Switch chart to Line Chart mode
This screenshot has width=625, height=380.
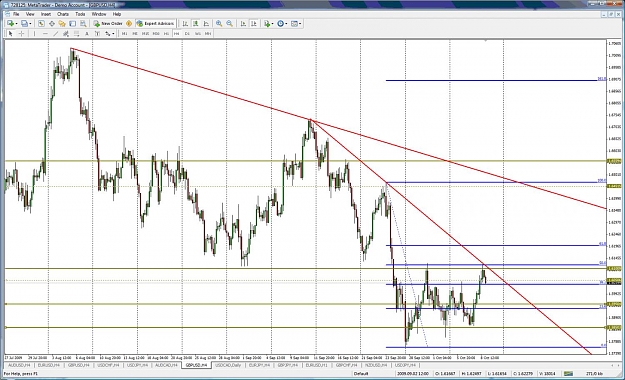tap(206, 24)
